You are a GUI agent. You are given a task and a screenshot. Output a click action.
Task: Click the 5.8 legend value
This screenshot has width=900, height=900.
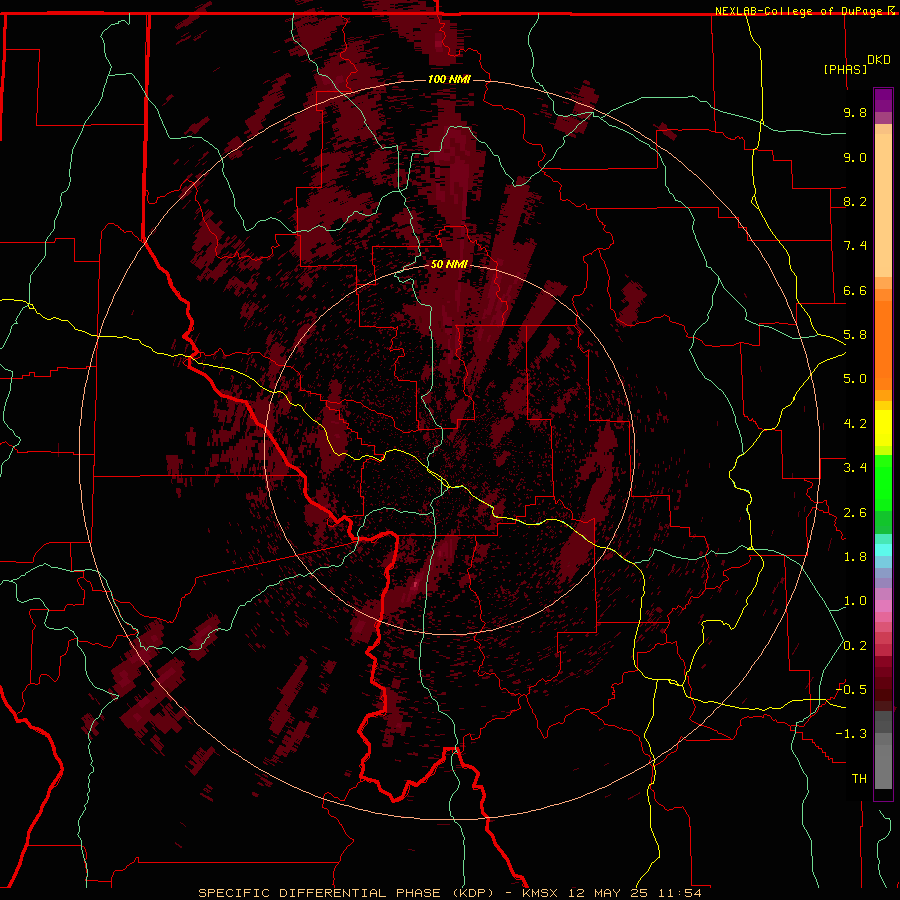click(x=855, y=335)
